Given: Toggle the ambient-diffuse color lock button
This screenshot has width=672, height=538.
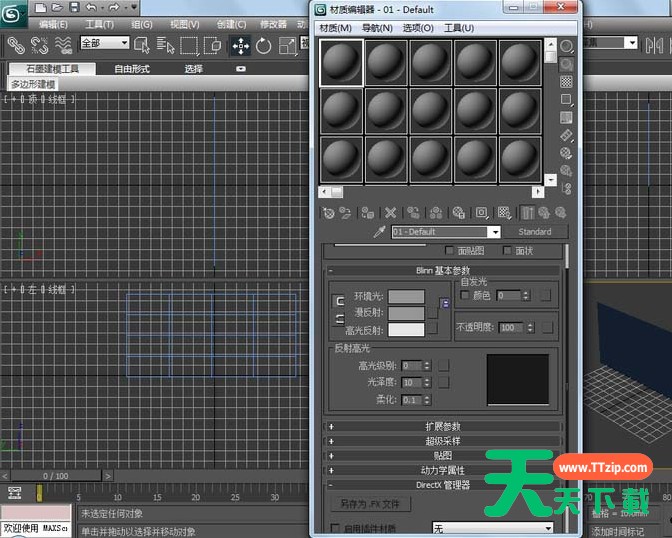Looking at the screenshot, I should (x=339, y=301).
